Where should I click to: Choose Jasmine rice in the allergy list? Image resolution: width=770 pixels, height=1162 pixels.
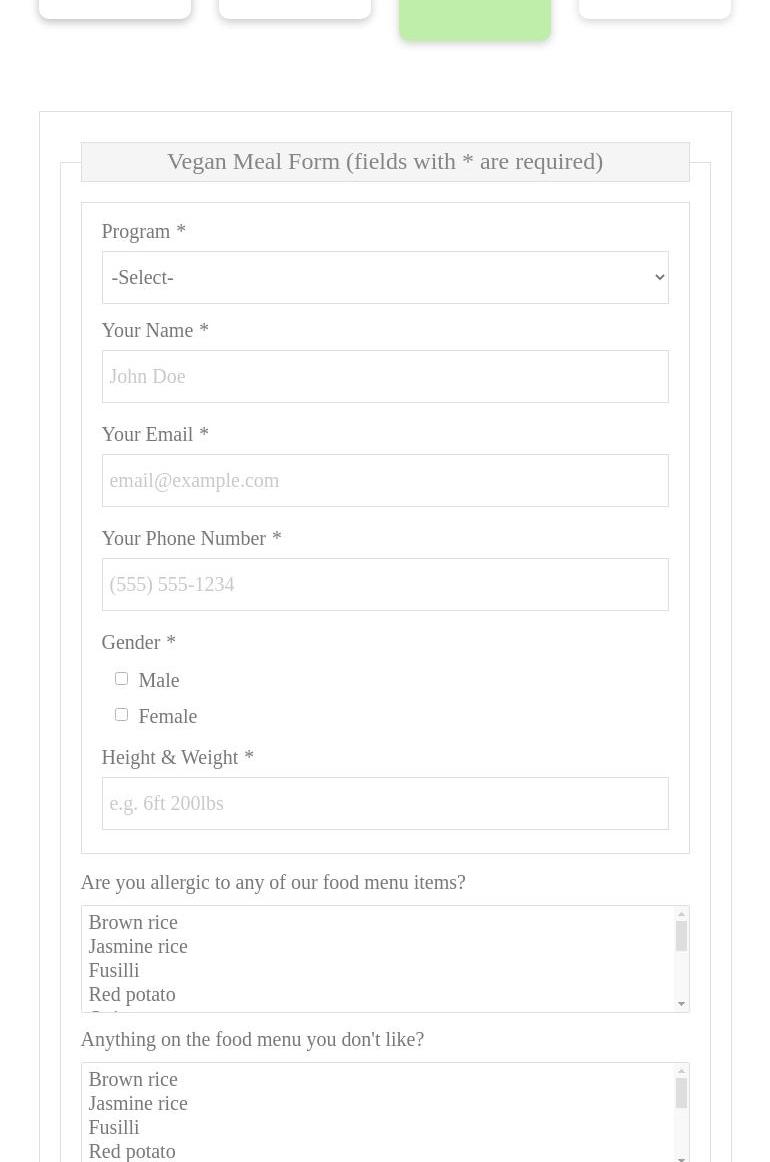click(x=138, y=946)
